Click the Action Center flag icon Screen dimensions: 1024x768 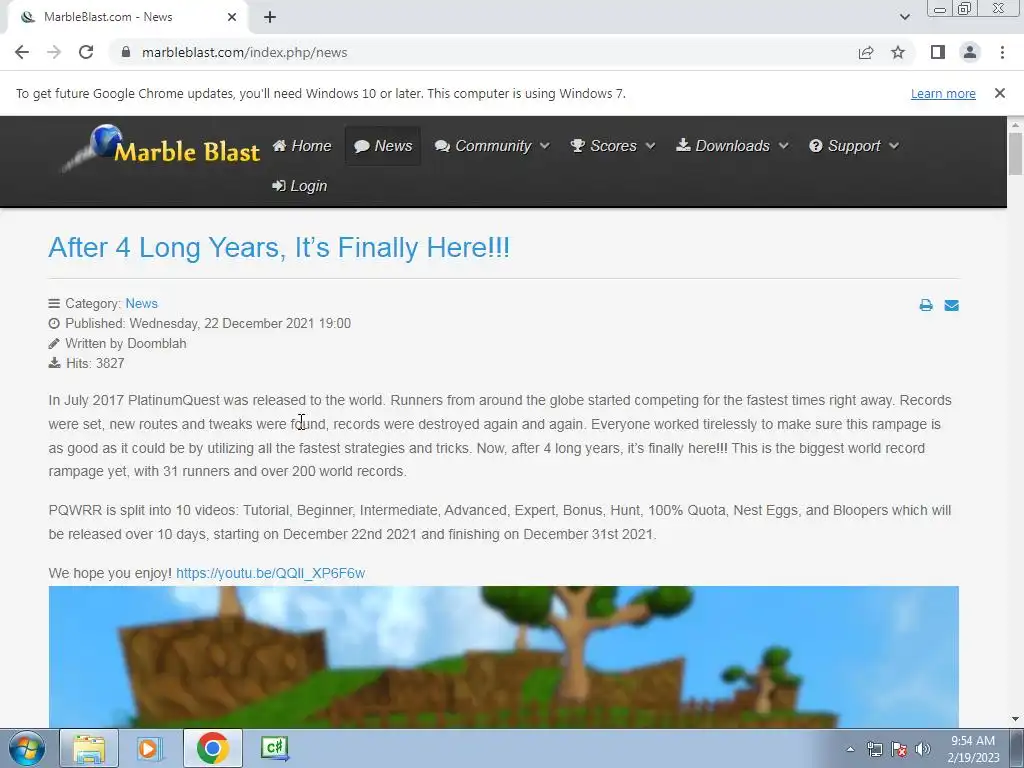tap(899, 749)
